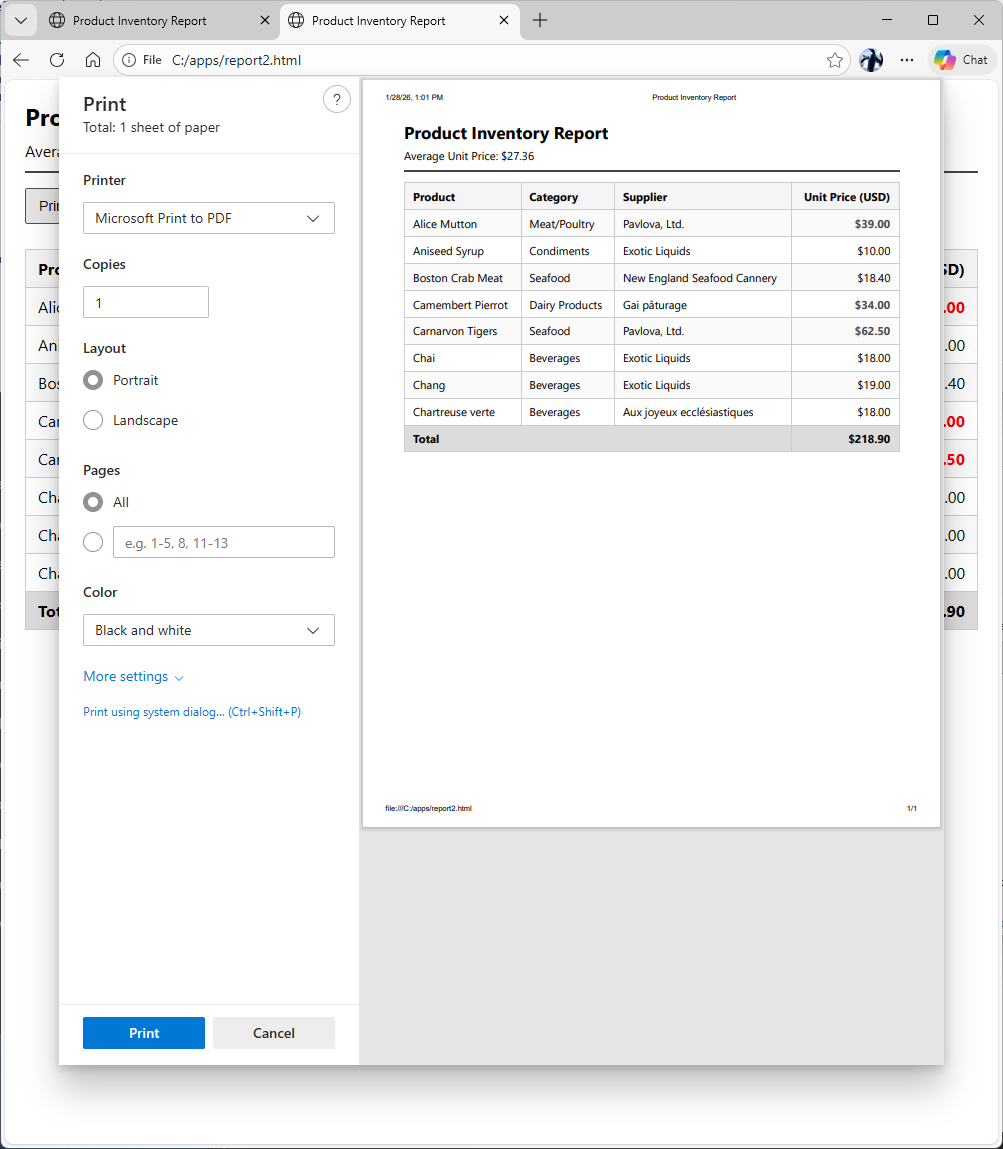Select All pages radio button
This screenshot has width=1003, height=1149.
click(x=93, y=502)
